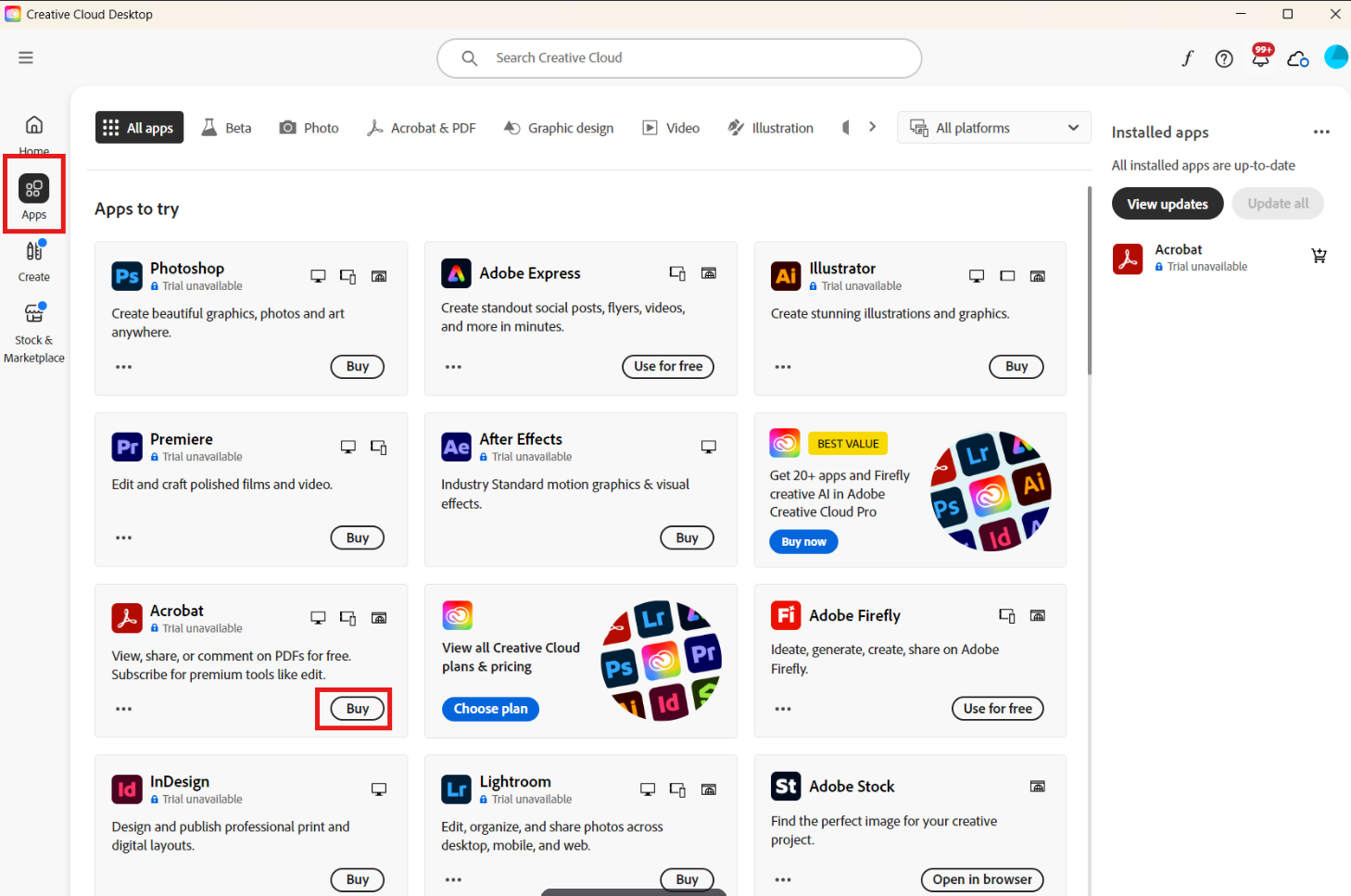This screenshot has width=1351, height=896.
Task: Click the BEST VALUE badge
Action: point(848,444)
